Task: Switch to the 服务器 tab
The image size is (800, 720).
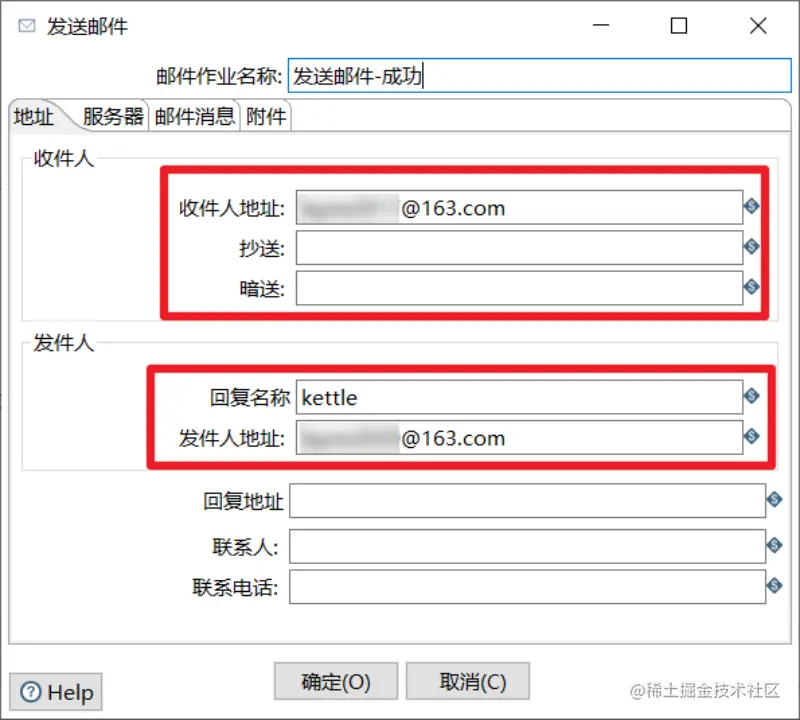Action: (113, 116)
